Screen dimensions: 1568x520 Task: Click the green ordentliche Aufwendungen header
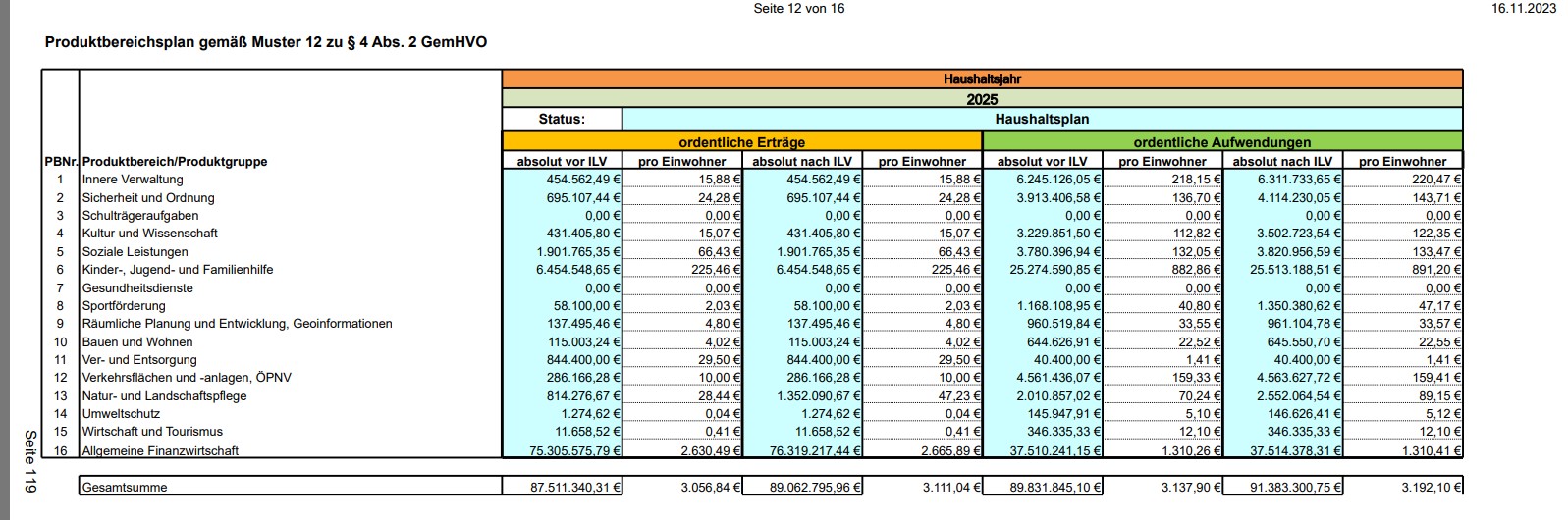click(x=1222, y=142)
